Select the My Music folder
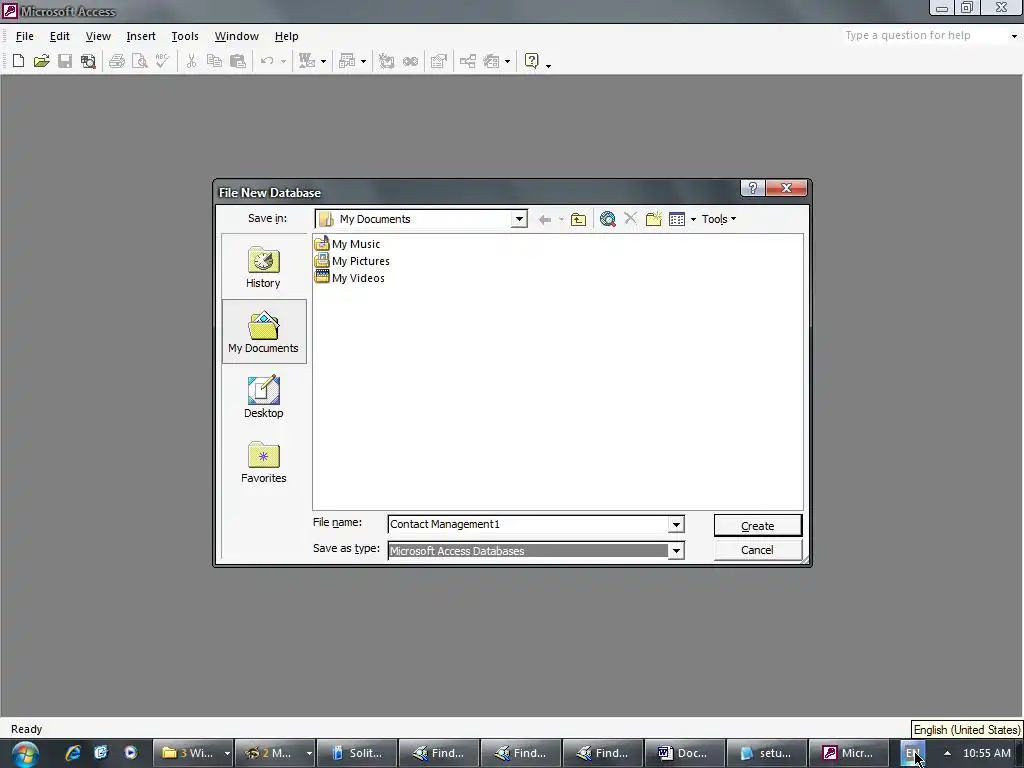This screenshot has width=1024, height=768. [x=347, y=244]
